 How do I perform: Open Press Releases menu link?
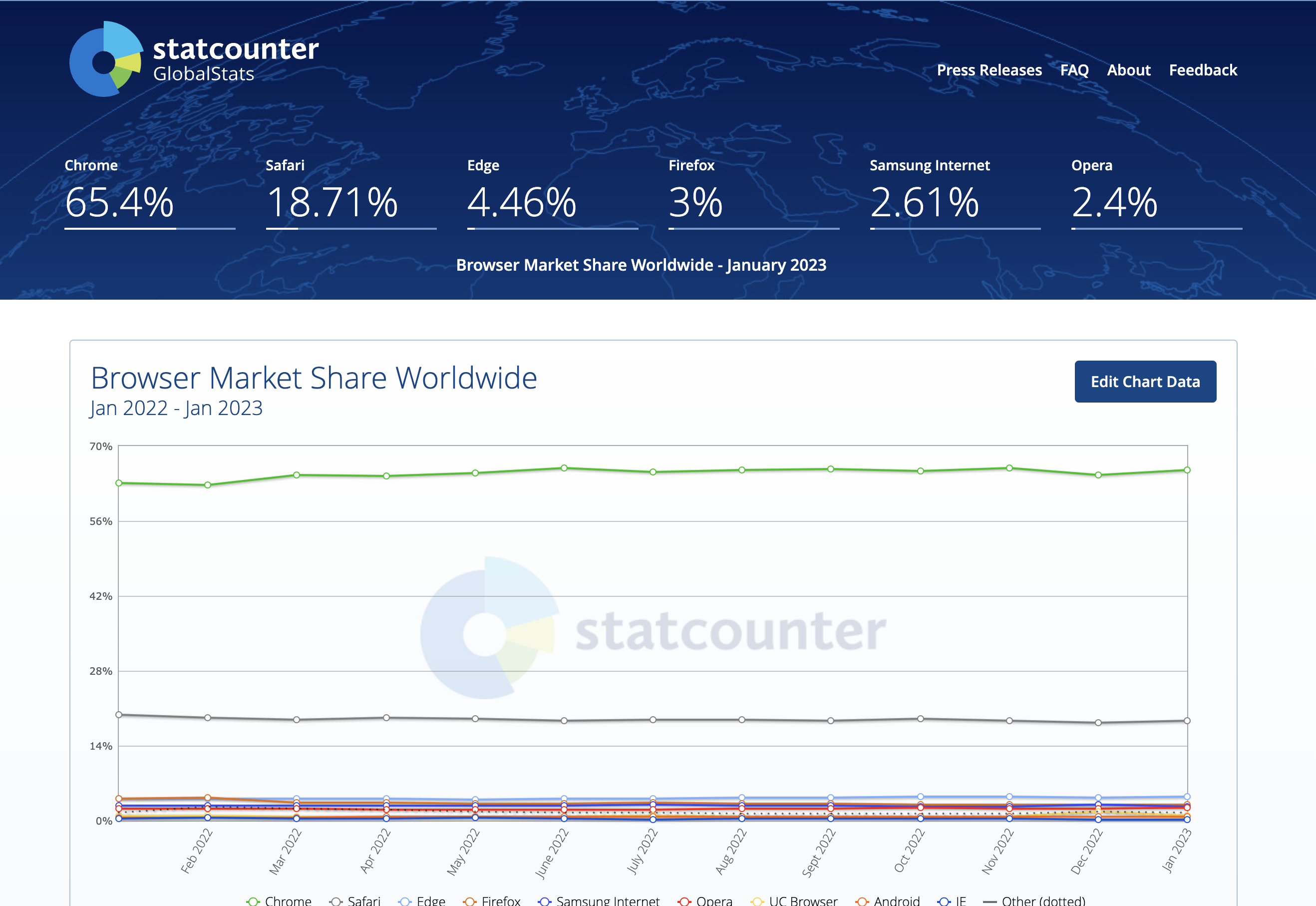pos(988,70)
